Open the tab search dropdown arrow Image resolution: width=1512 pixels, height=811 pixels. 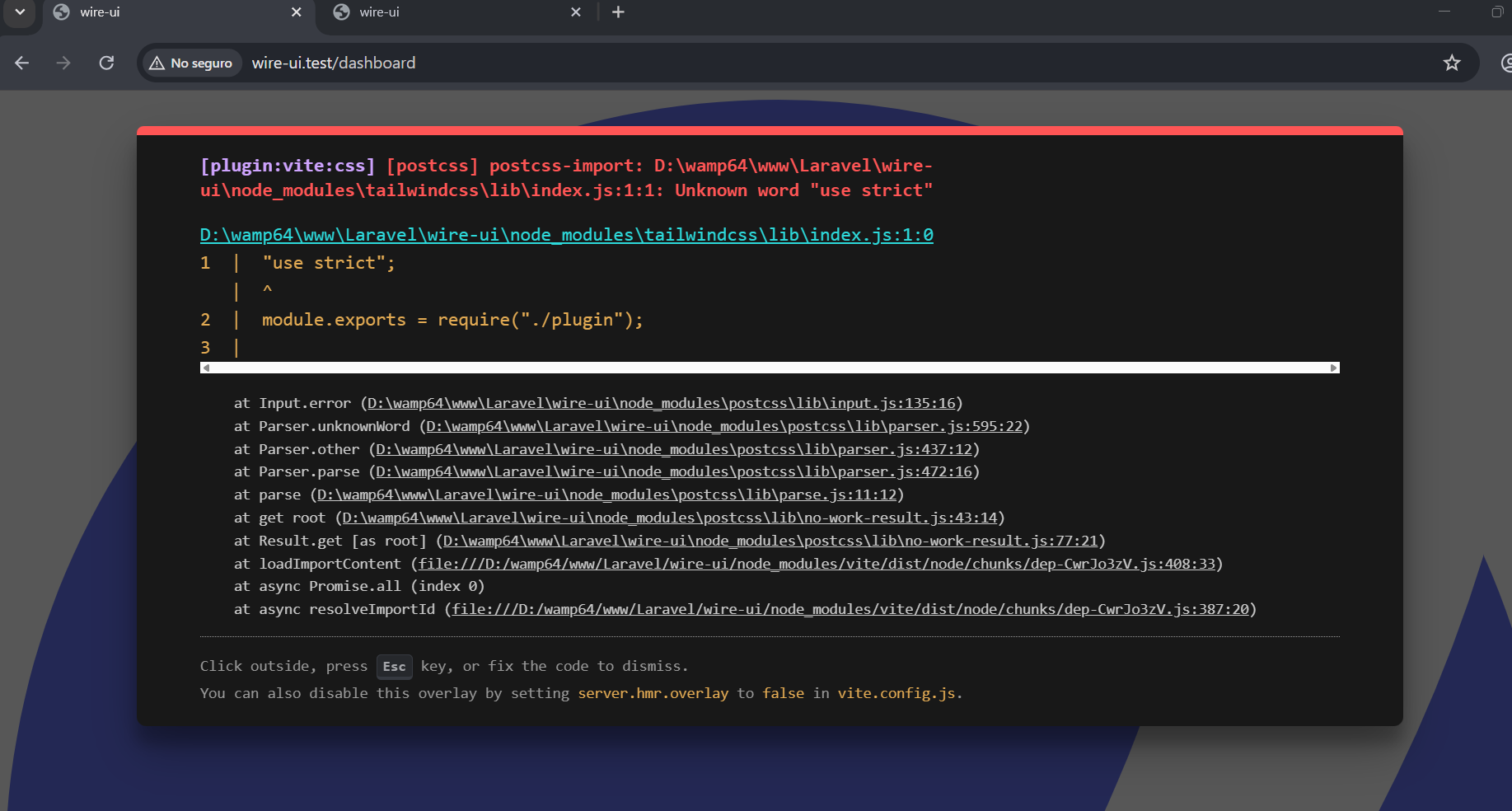coord(20,12)
